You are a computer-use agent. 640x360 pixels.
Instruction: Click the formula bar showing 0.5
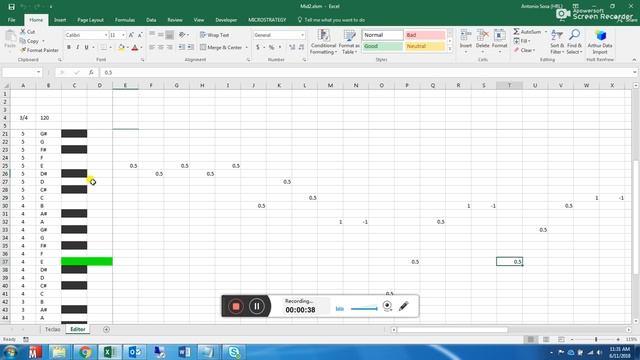(x=367, y=73)
